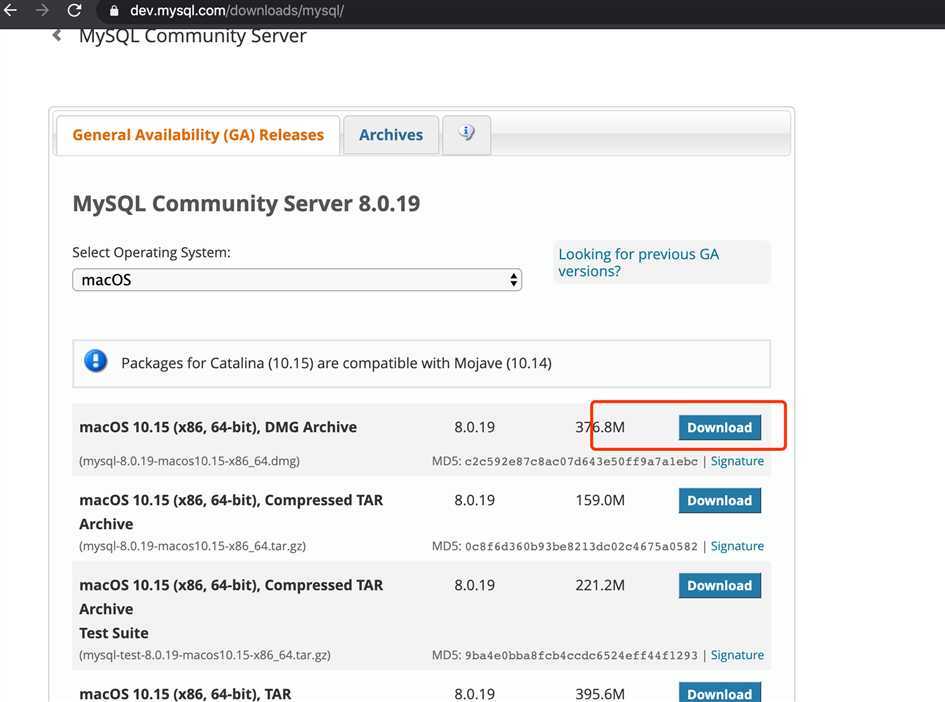Open the Select Operating System dropdown showing macOS
The width and height of the screenshot is (945, 702).
point(297,280)
